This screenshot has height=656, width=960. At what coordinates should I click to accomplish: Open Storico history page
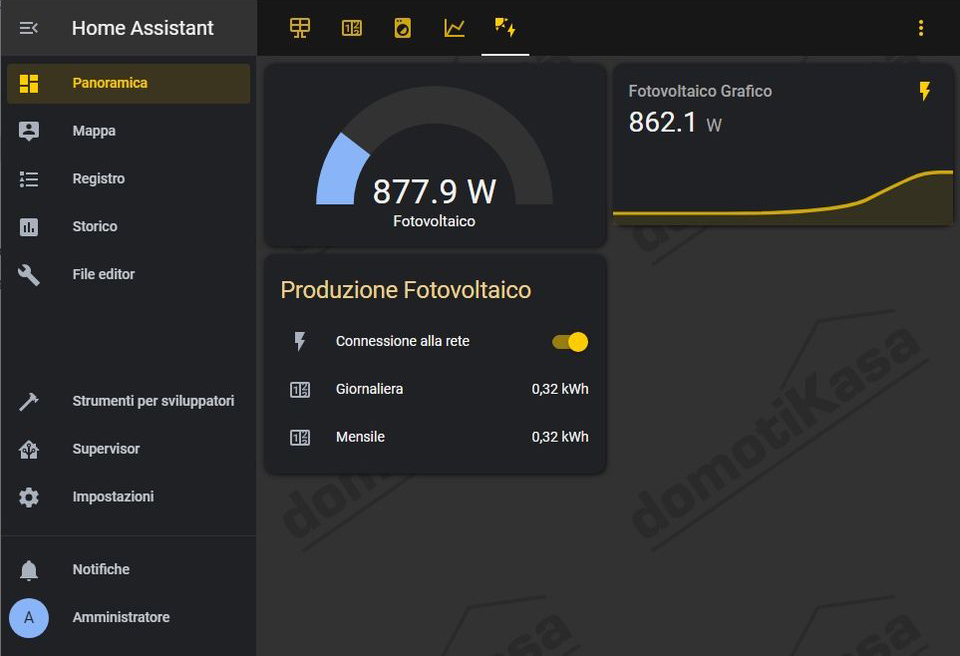point(129,227)
